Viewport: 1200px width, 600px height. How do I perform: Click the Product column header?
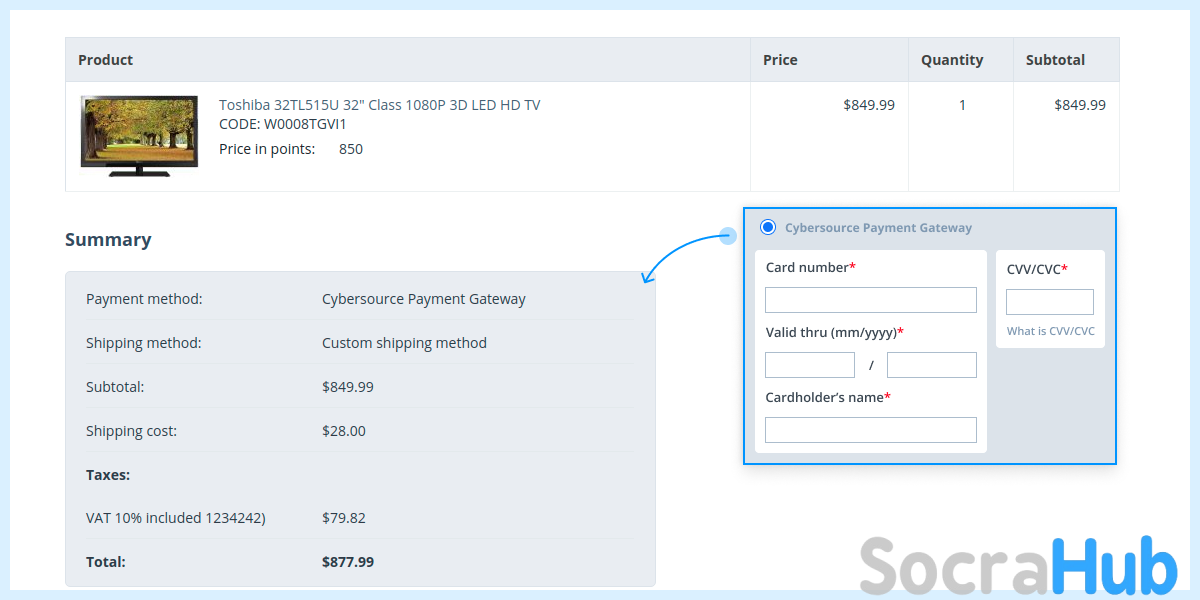click(x=106, y=60)
